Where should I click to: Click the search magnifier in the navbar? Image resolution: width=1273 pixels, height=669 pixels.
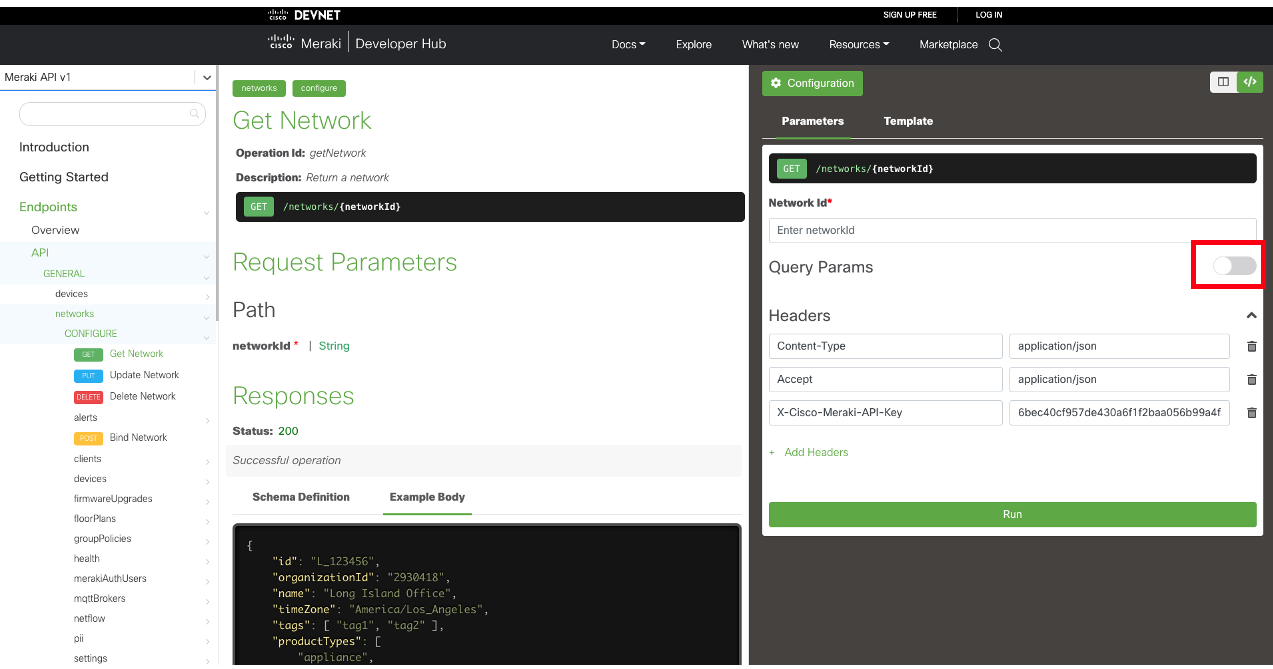click(x=994, y=44)
